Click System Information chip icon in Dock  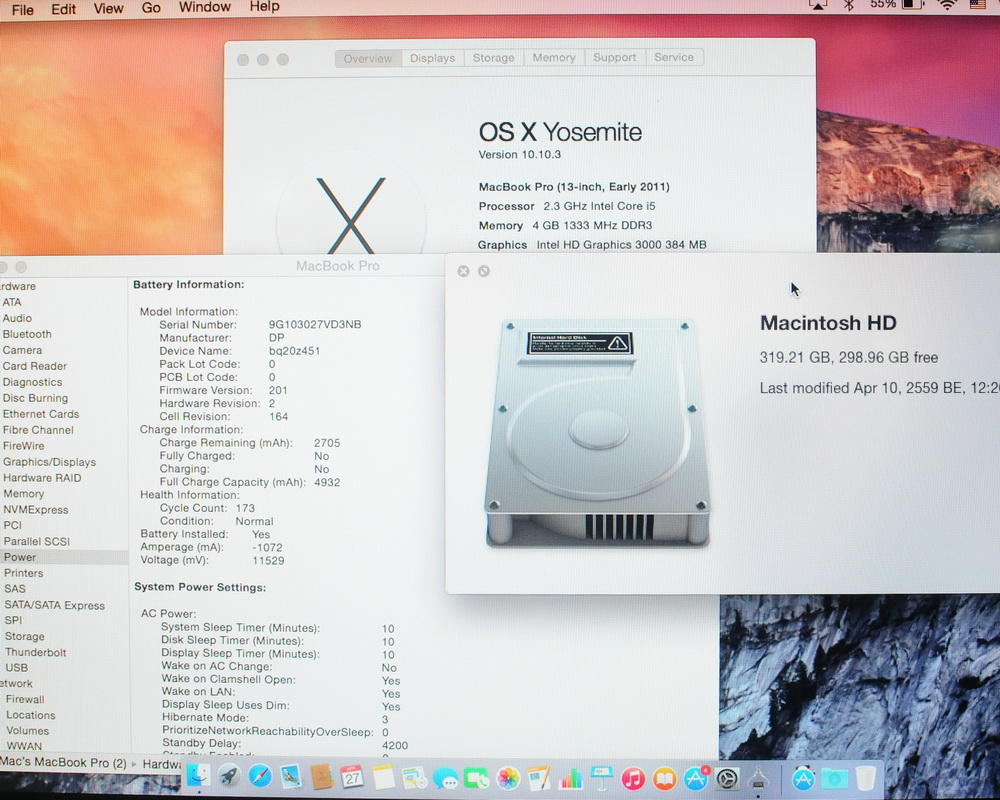point(758,778)
